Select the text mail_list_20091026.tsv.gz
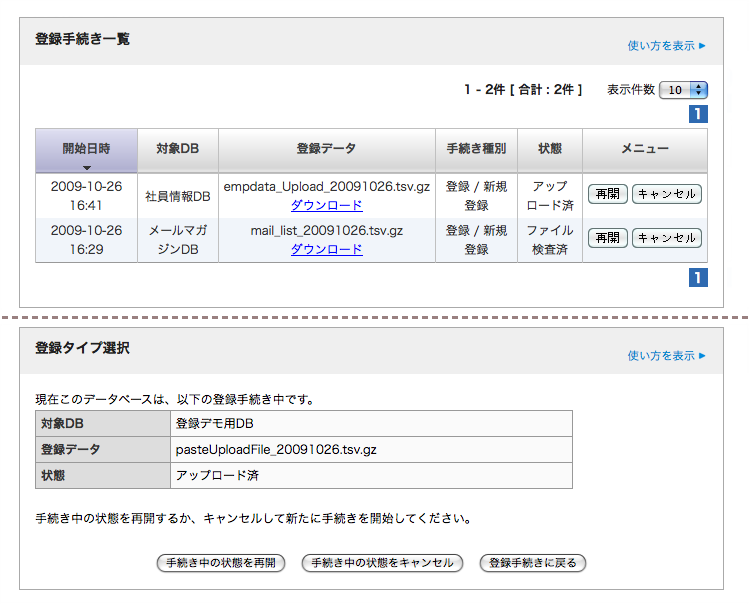Viewport: 750px width, 611px height. pos(327,231)
